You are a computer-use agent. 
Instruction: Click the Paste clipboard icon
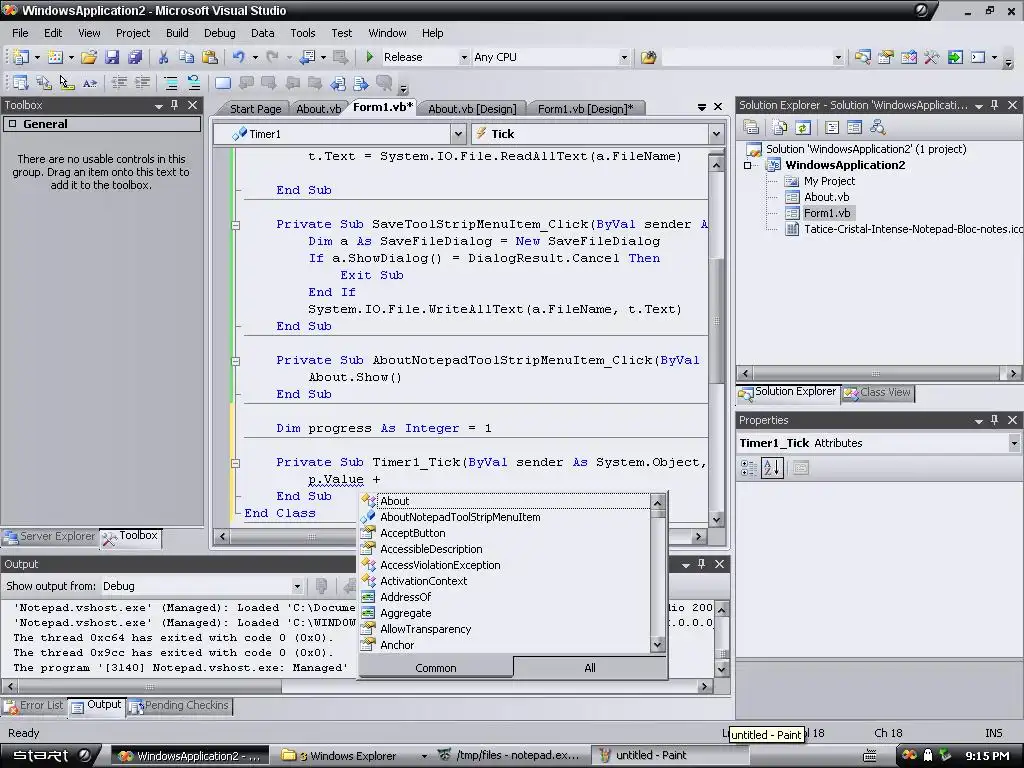pos(210,57)
